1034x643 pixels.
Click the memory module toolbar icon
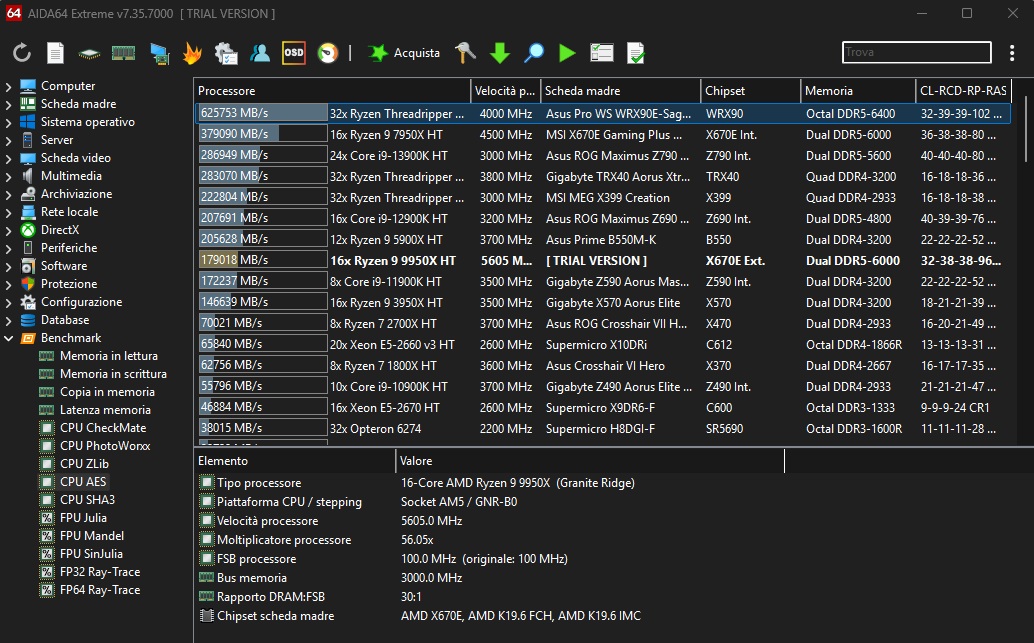(123, 53)
